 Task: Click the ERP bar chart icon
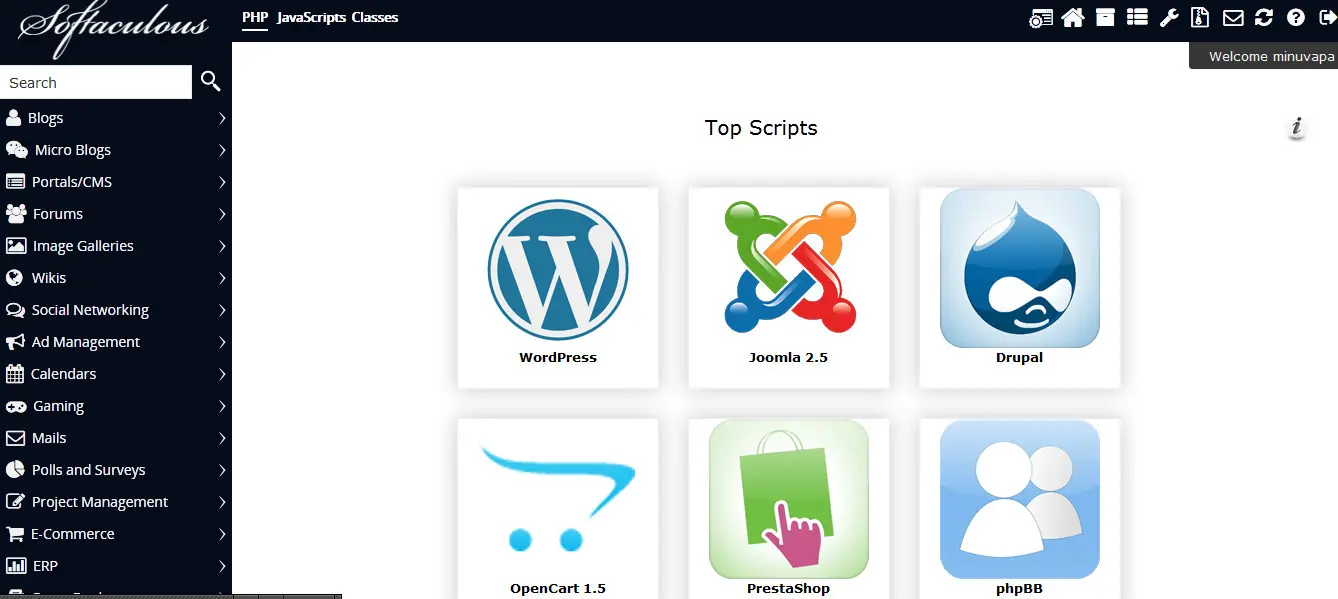click(x=15, y=565)
